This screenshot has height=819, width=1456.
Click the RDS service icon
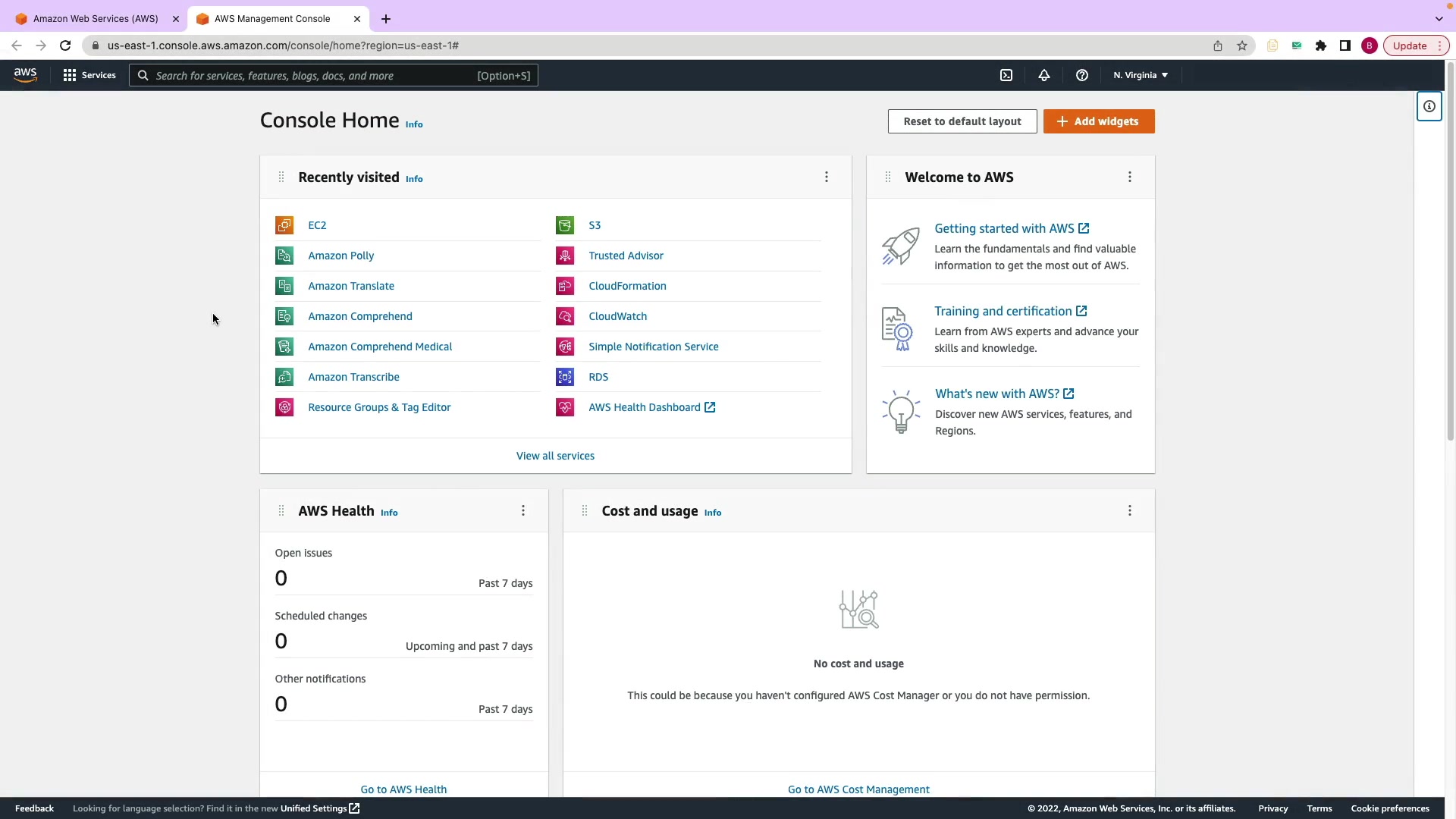tap(565, 377)
